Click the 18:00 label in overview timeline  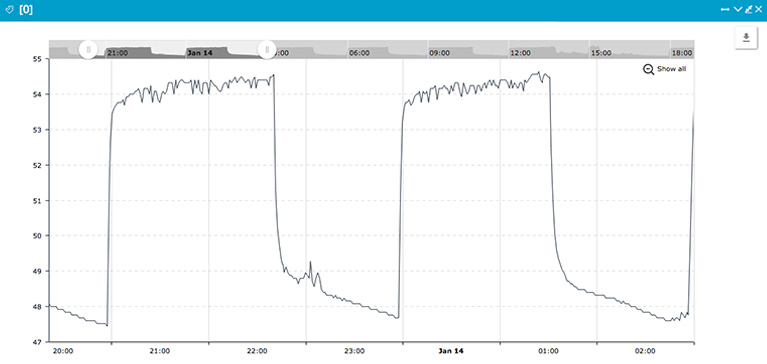682,53
